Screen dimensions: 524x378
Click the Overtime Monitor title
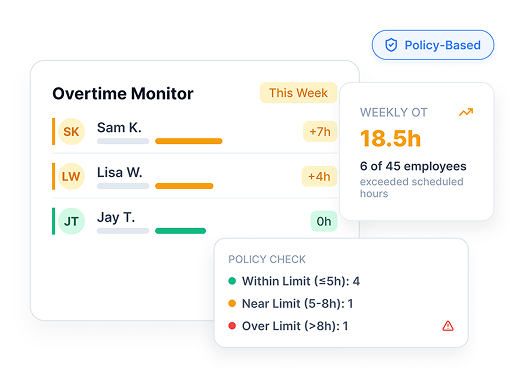point(123,93)
